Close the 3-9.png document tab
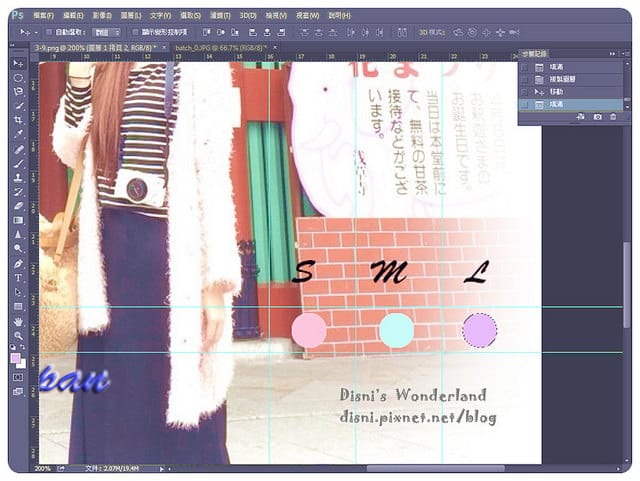The image size is (640, 481). 164,47
